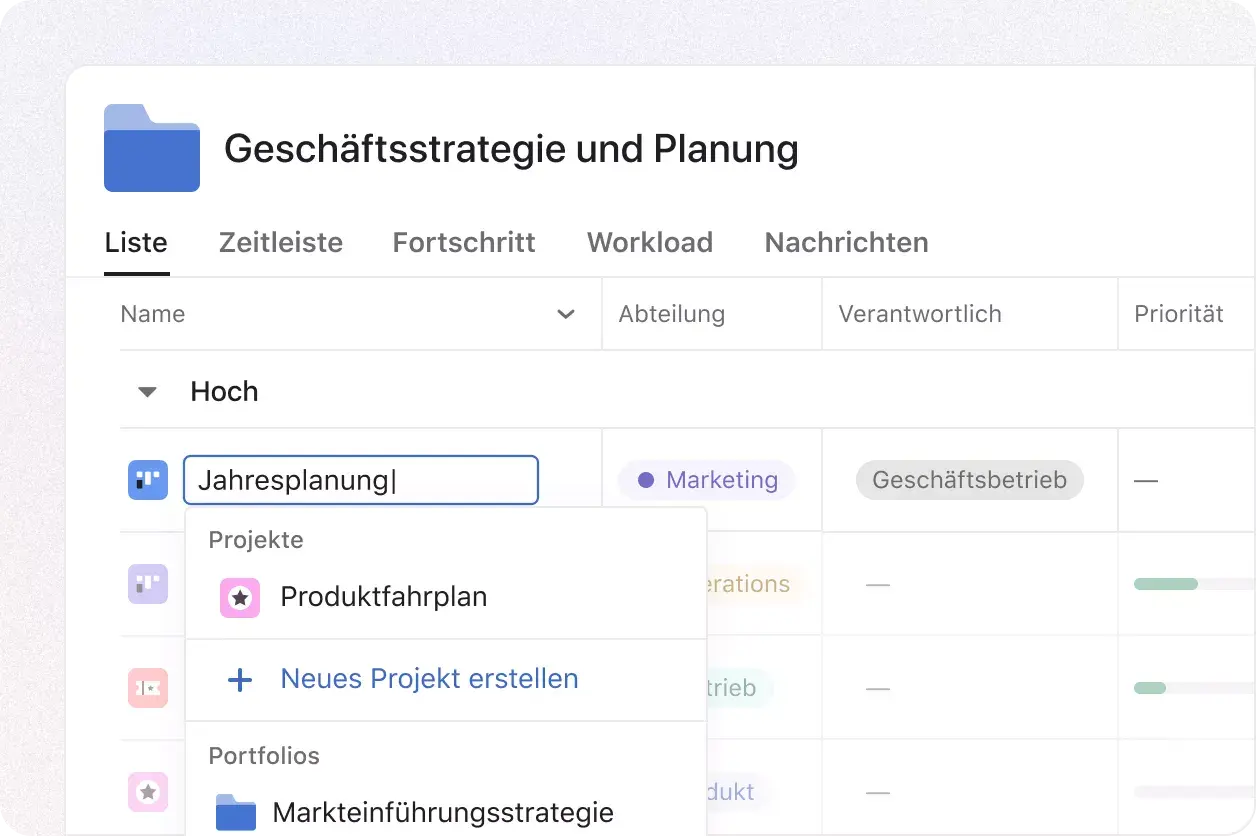
Task: Click the Produktfahrplan pink star icon
Action: pos(240,596)
